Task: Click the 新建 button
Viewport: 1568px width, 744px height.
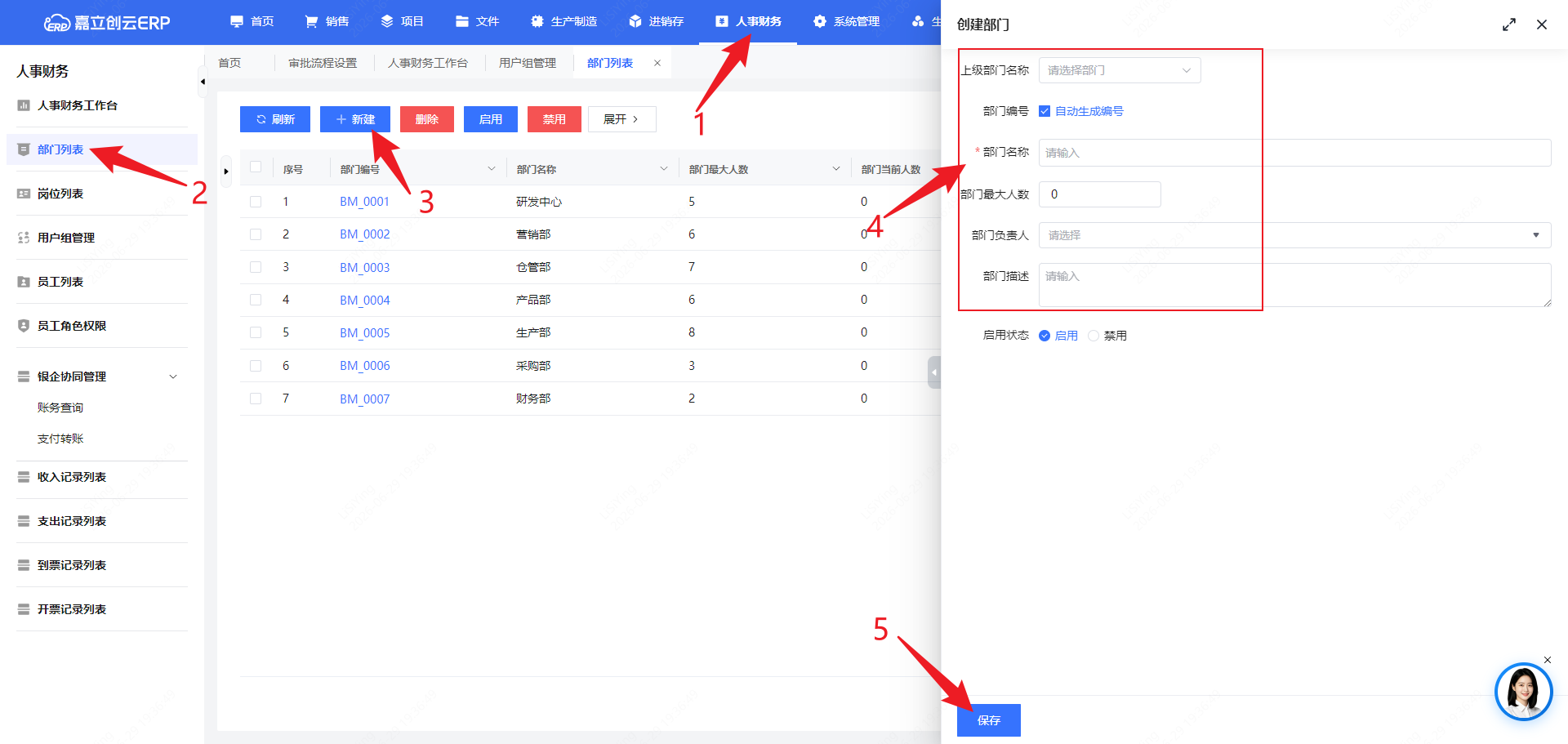Action: [x=355, y=119]
